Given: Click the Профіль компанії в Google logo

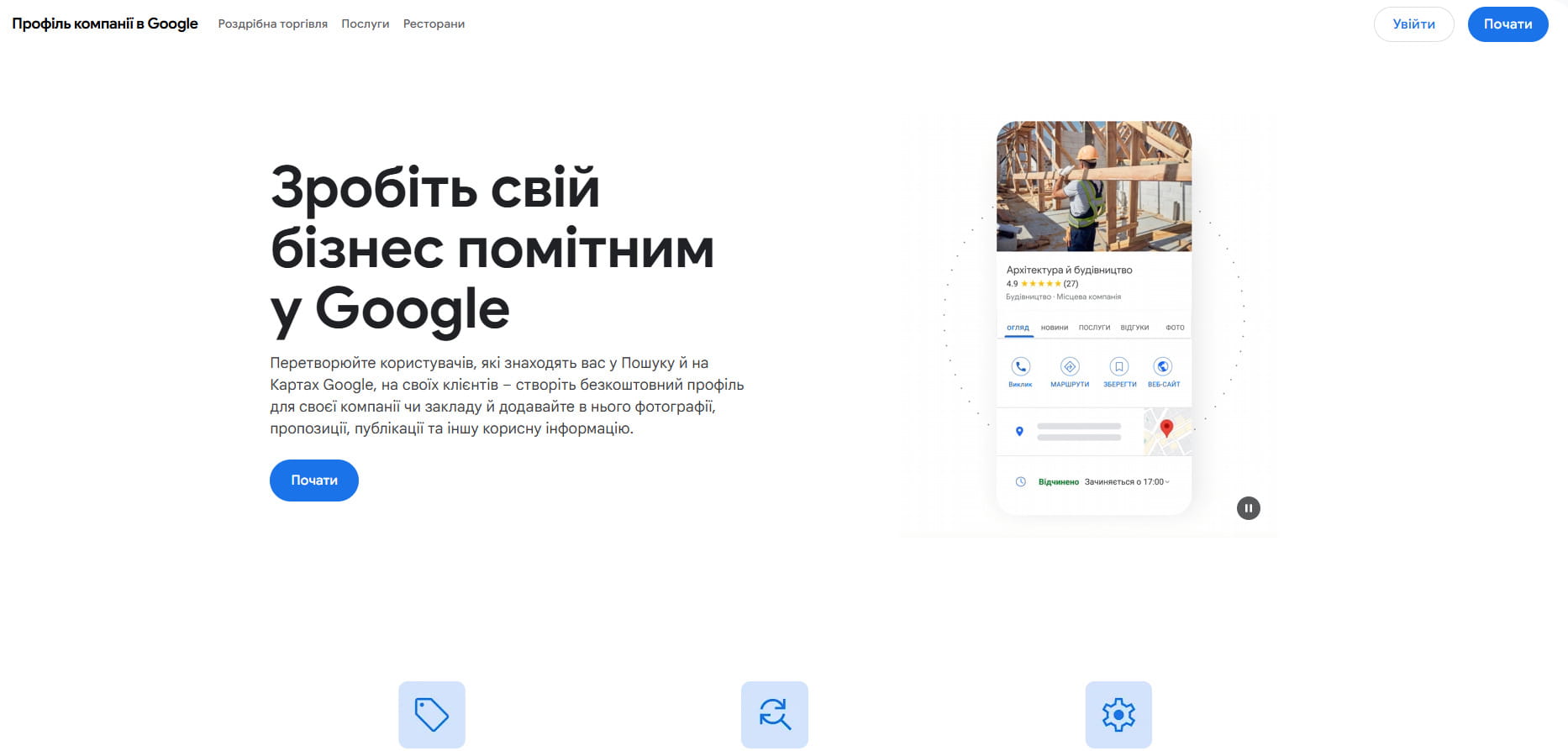Looking at the screenshot, I should click(105, 24).
